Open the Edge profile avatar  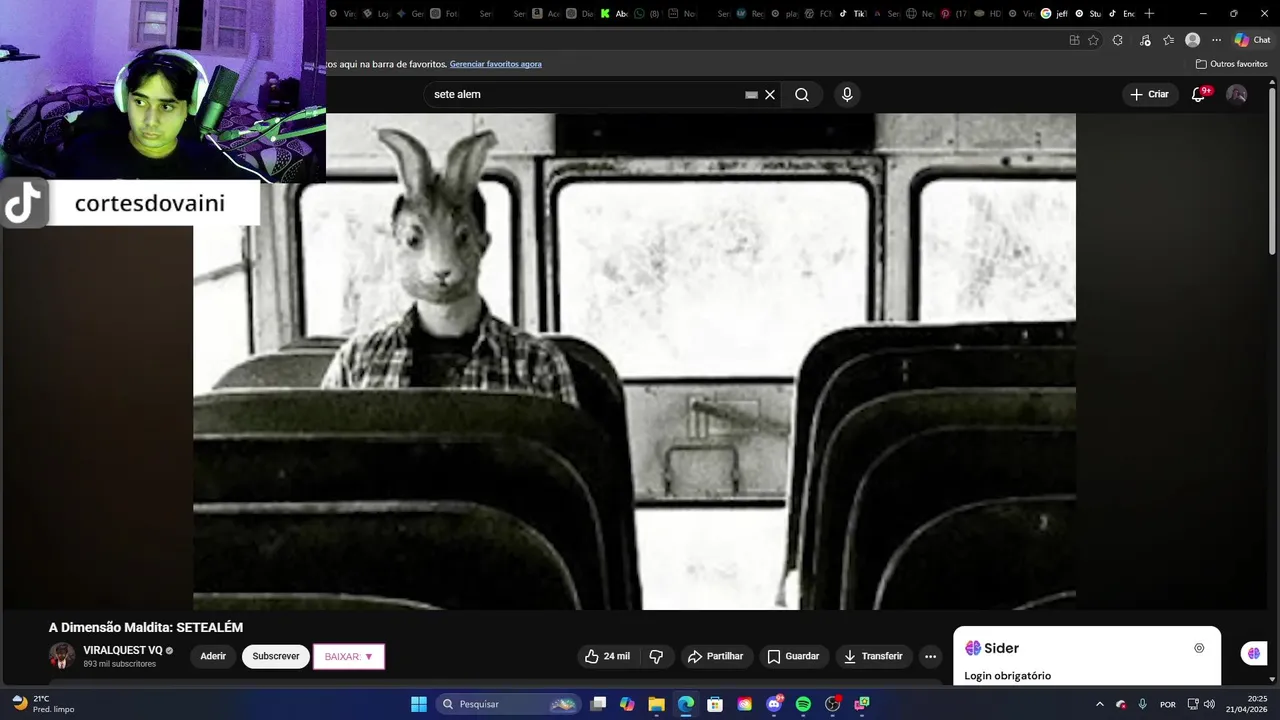click(1192, 40)
